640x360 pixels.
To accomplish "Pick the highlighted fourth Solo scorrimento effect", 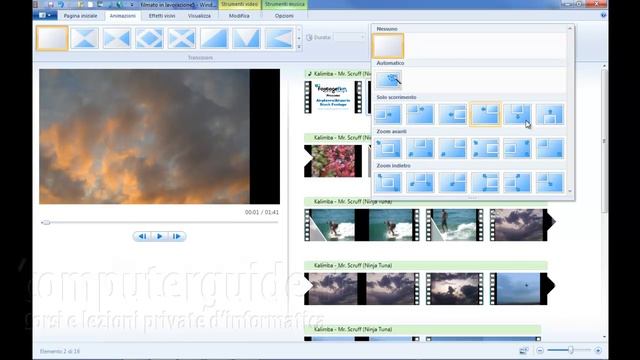I will click(x=485, y=114).
